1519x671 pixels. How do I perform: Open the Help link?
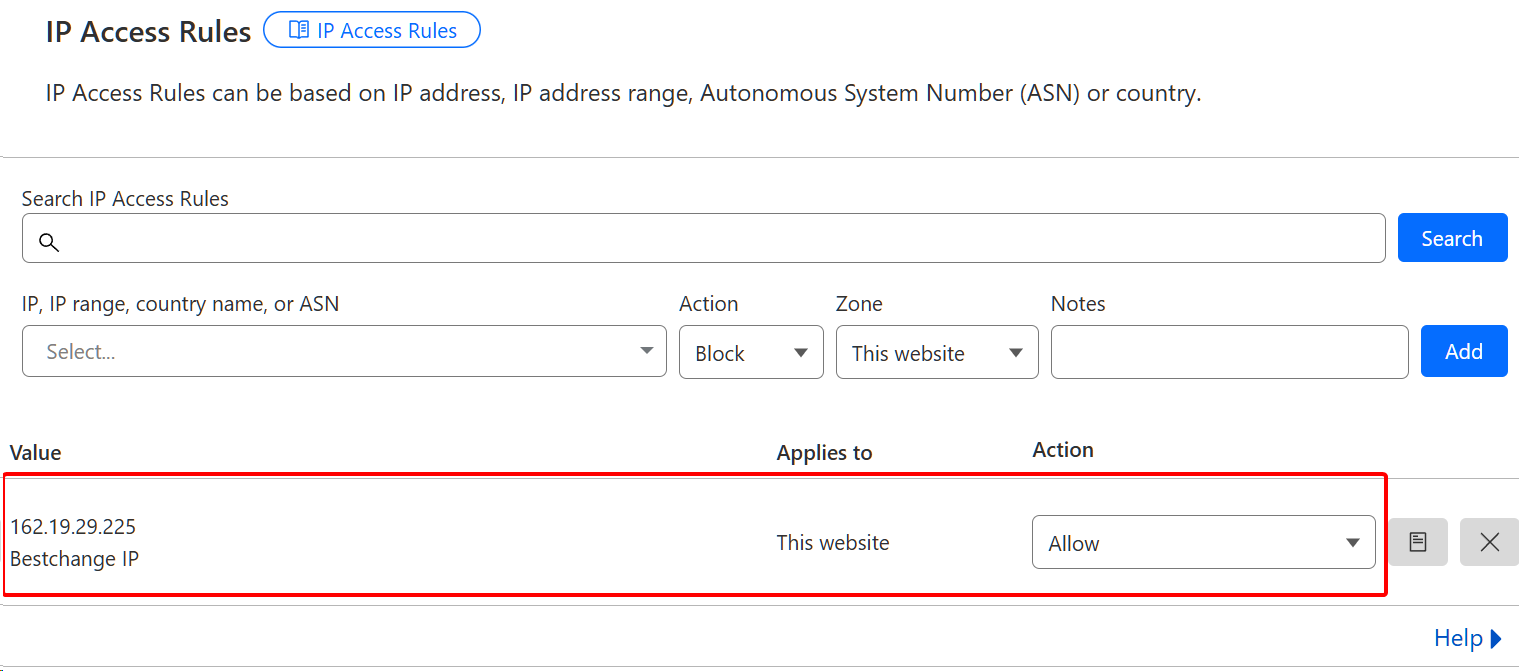click(1457, 638)
